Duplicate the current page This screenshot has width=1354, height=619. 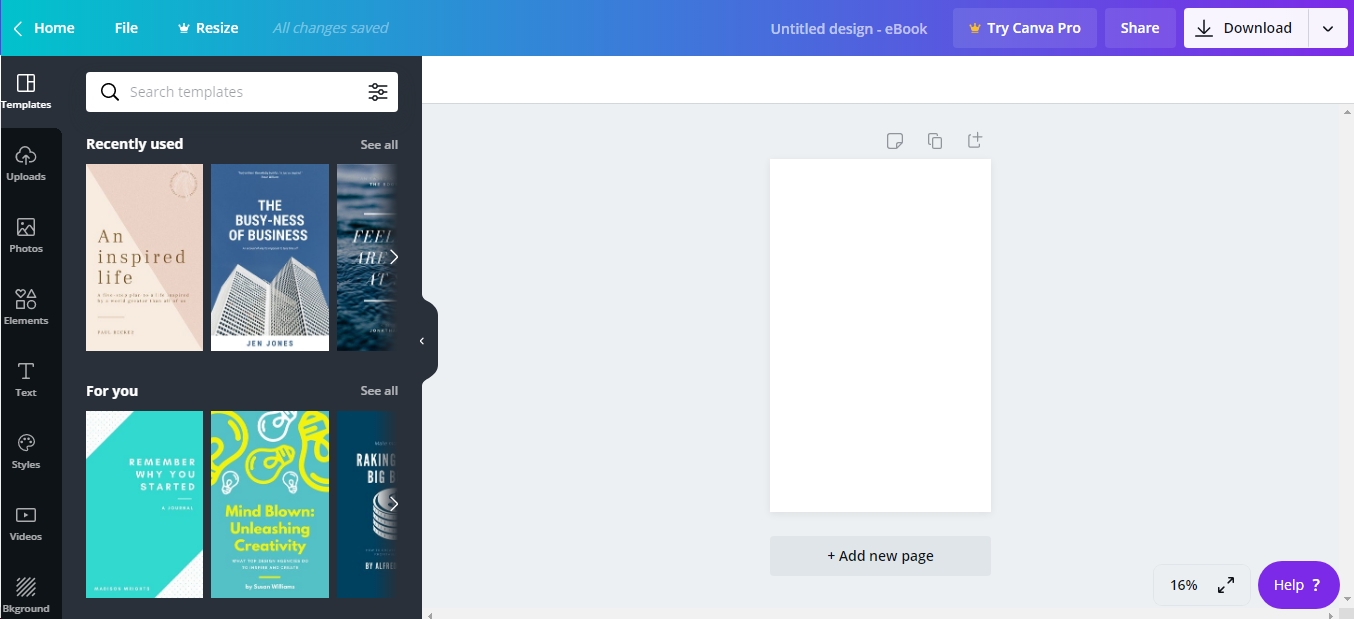[935, 141]
